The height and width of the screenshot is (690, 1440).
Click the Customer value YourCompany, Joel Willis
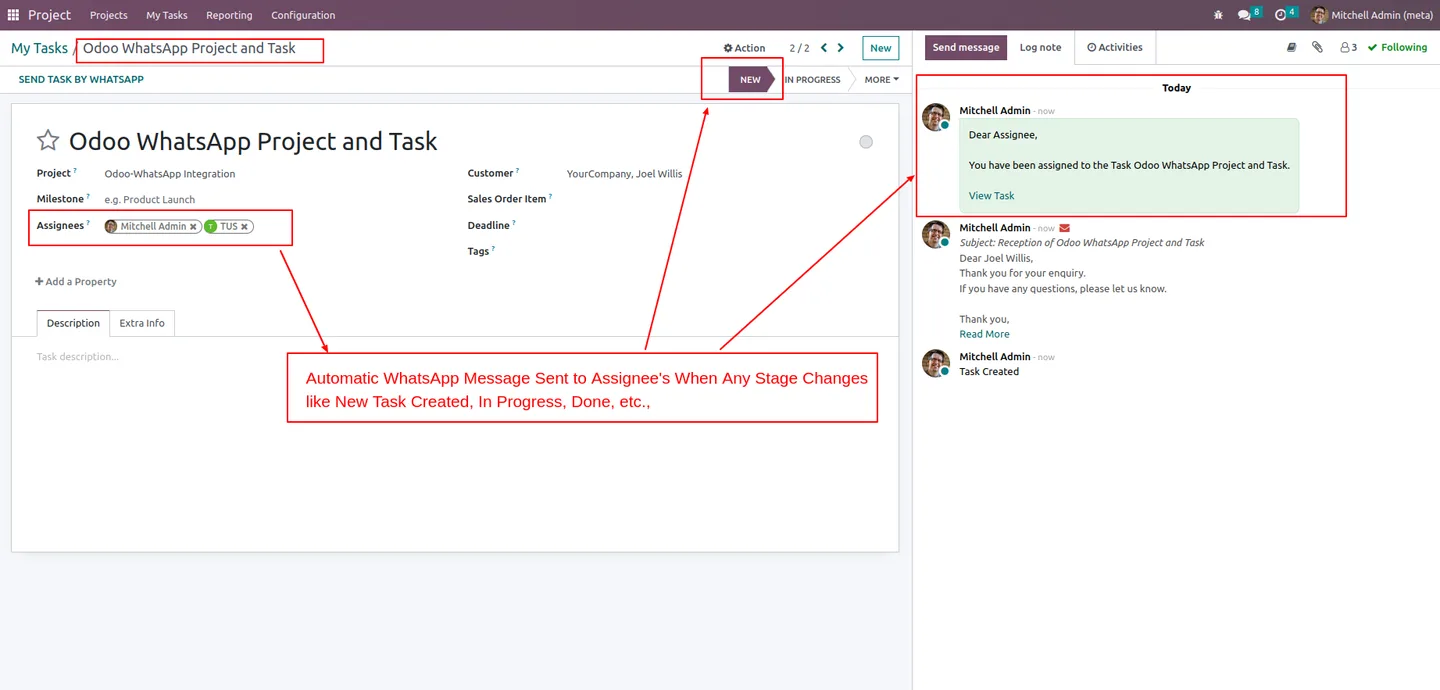coord(624,174)
